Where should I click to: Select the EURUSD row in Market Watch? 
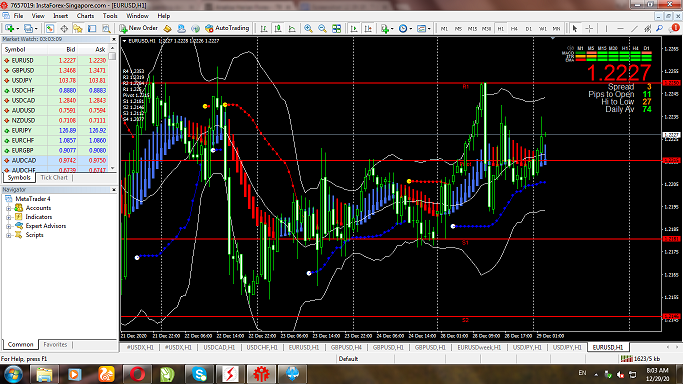[x=55, y=61]
